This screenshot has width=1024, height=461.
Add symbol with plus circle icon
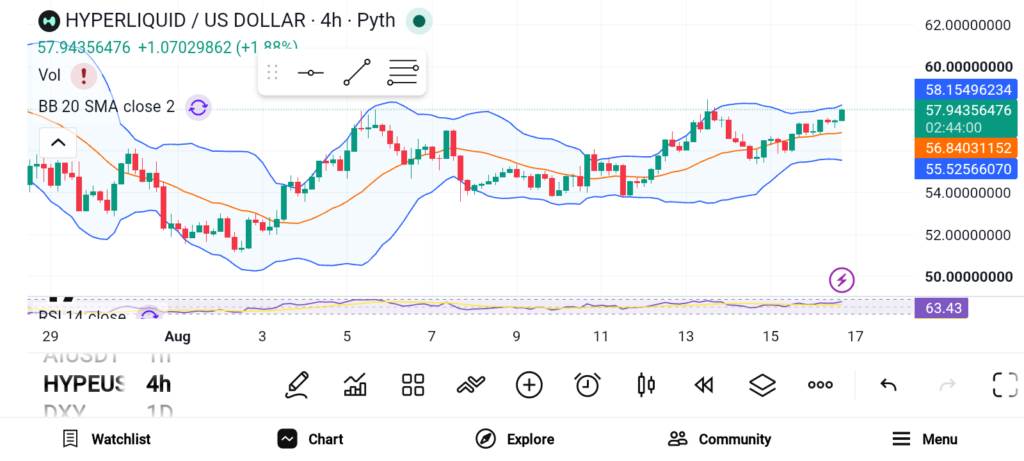(529, 385)
